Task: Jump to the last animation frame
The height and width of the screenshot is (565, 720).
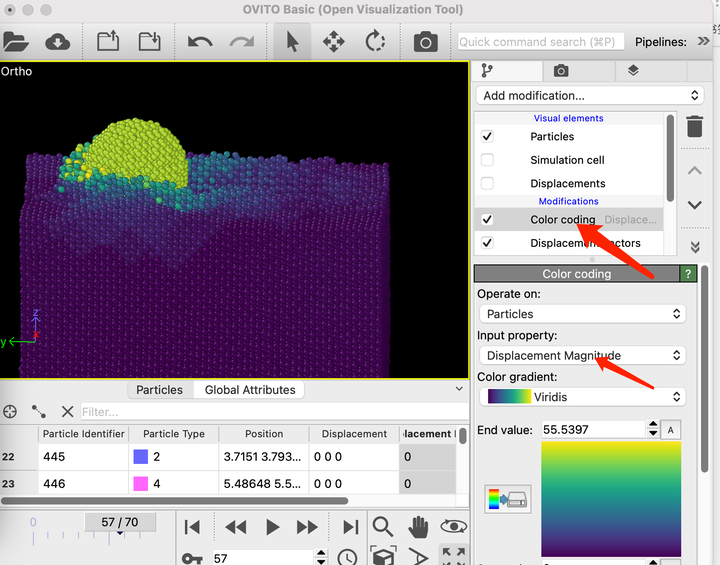Action: click(350, 527)
